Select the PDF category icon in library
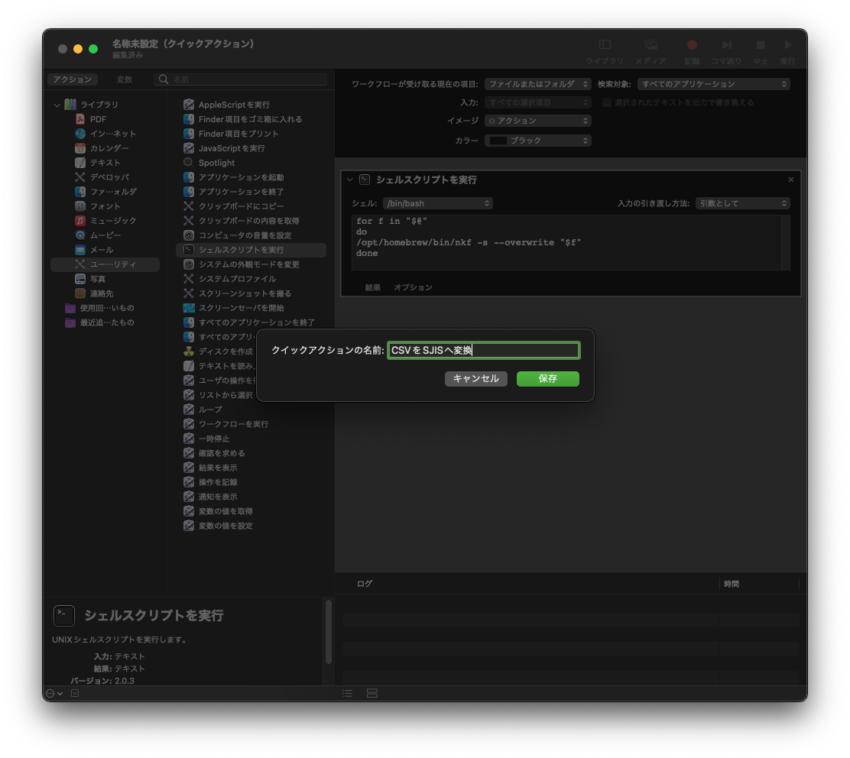The height and width of the screenshot is (758, 850). click(x=81, y=119)
